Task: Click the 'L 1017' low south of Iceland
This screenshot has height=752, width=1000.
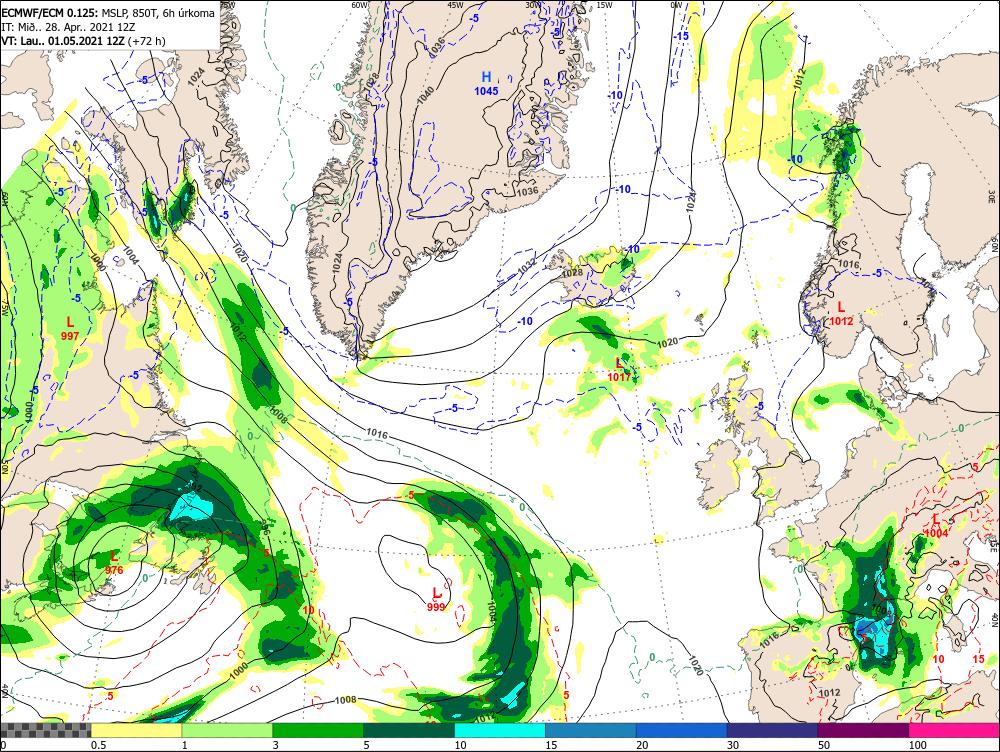Action: [619, 370]
